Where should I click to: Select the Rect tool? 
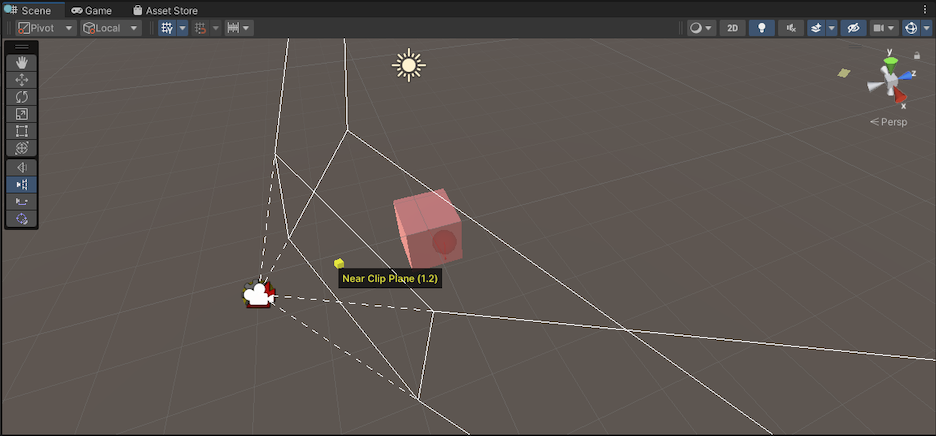(22, 131)
